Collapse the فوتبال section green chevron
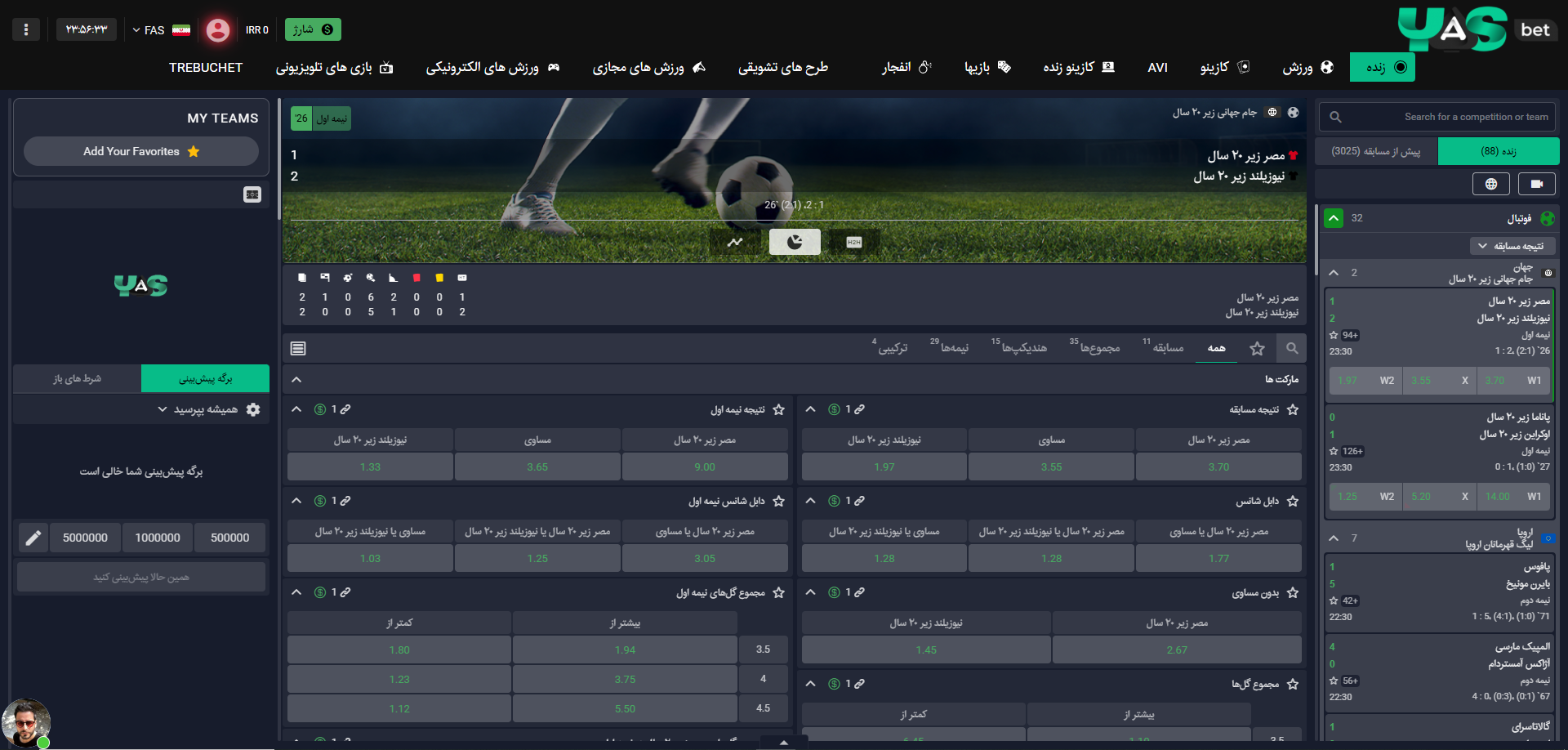Viewport: 1568px width, 750px height. pos(1334,218)
